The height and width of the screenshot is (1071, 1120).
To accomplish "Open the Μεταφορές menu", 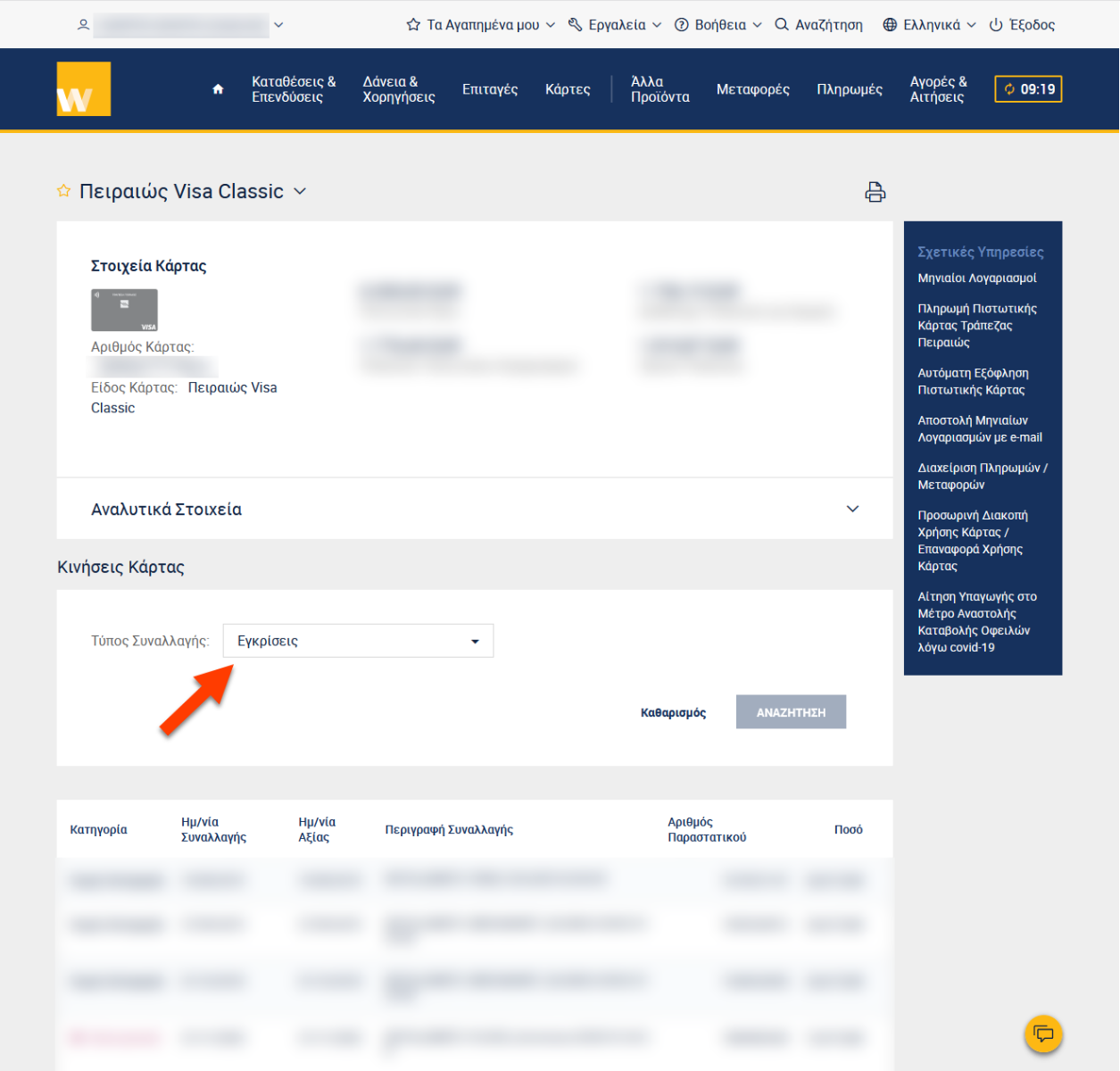I will point(753,89).
